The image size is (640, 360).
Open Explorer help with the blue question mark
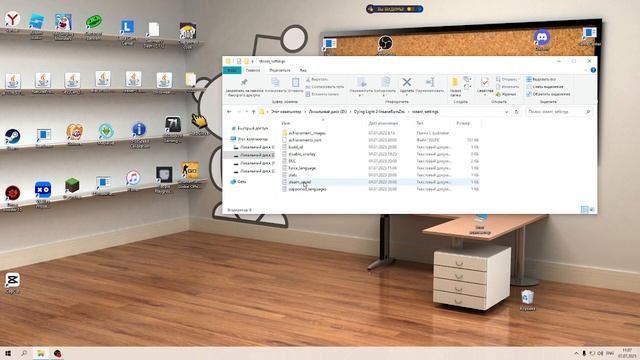pos(593,70)
